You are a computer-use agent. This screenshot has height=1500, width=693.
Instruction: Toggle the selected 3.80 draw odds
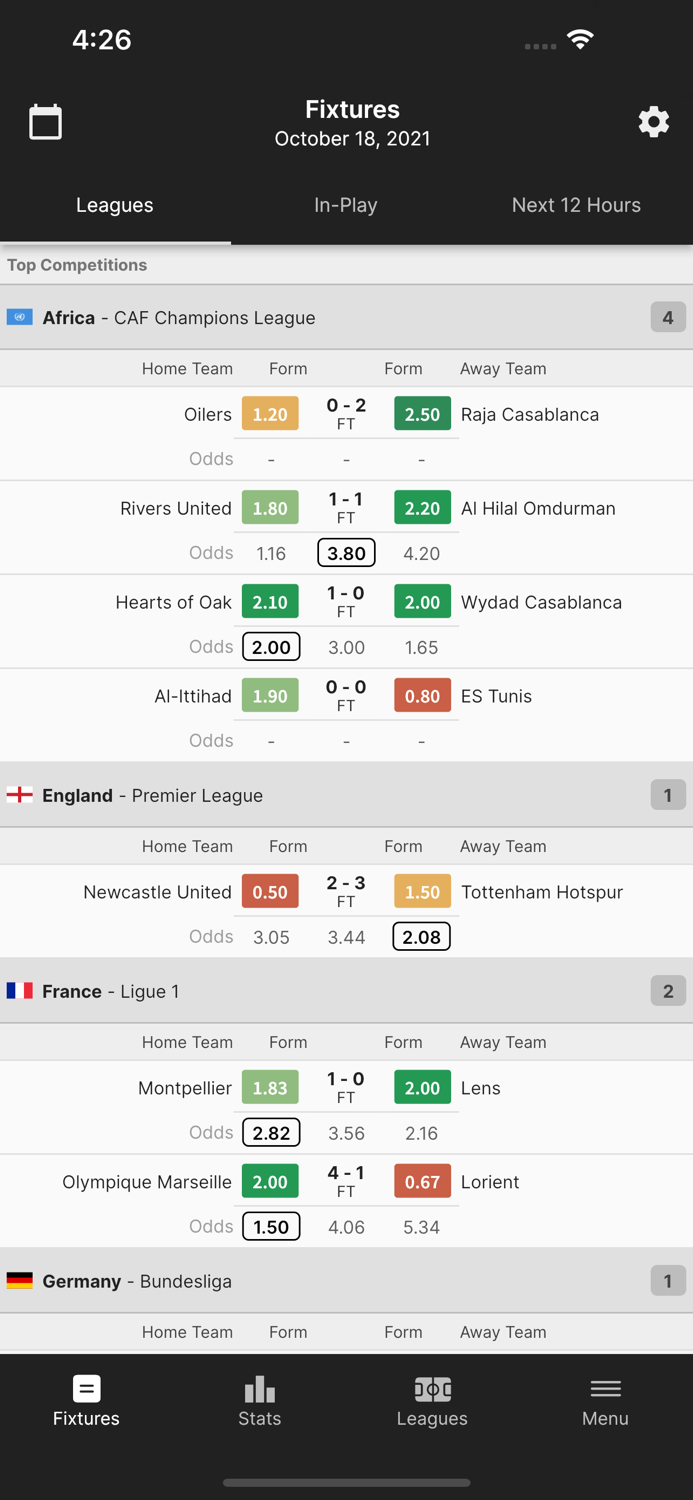pos(346,552)
